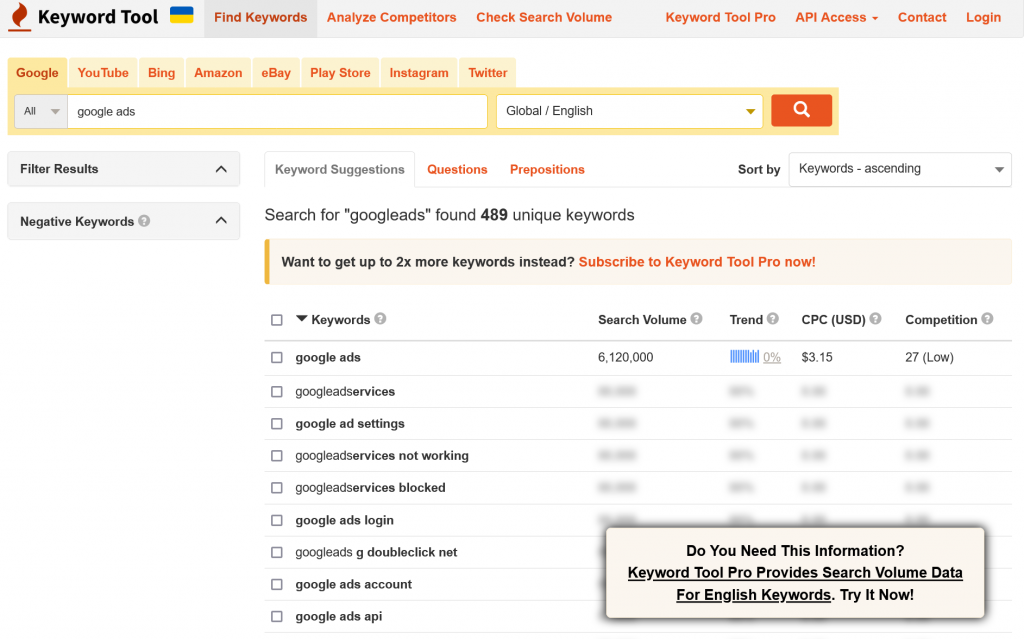Image resolution: width=1024 pixels, height=639 pixels.
Task: Click help icon next to Search Volume
Action: 696,319
